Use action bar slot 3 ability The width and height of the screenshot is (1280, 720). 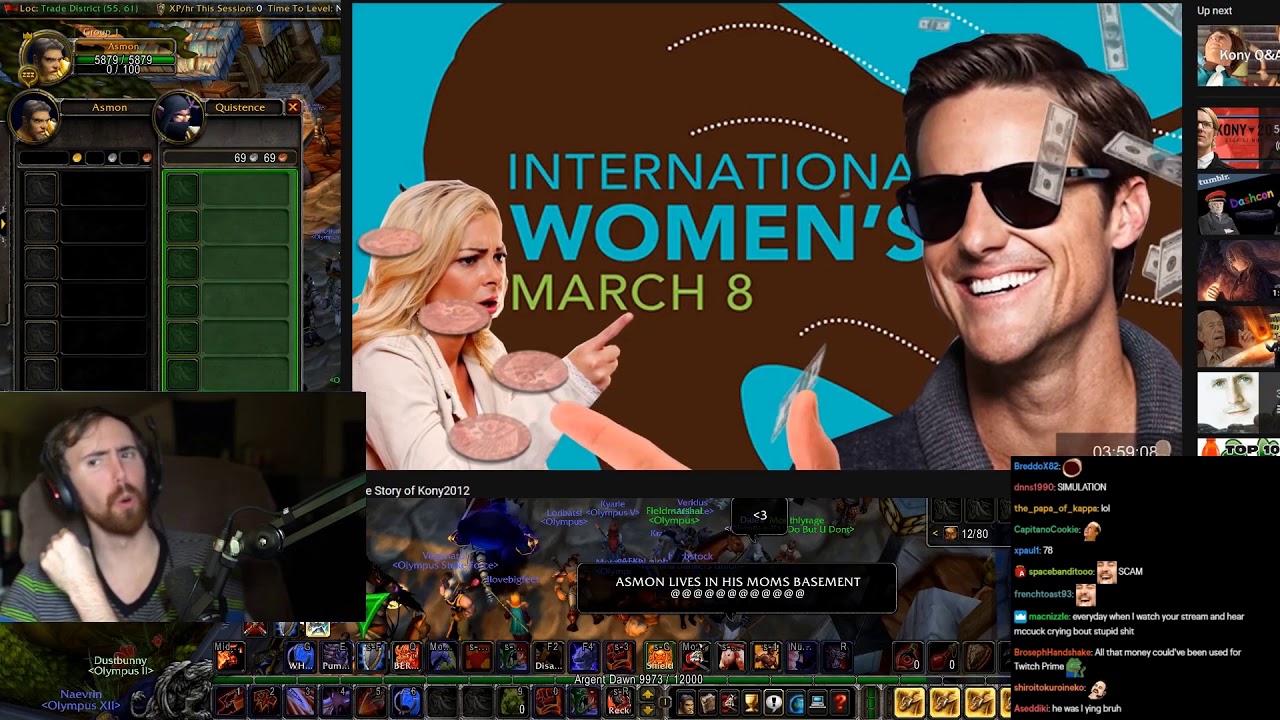300,701
